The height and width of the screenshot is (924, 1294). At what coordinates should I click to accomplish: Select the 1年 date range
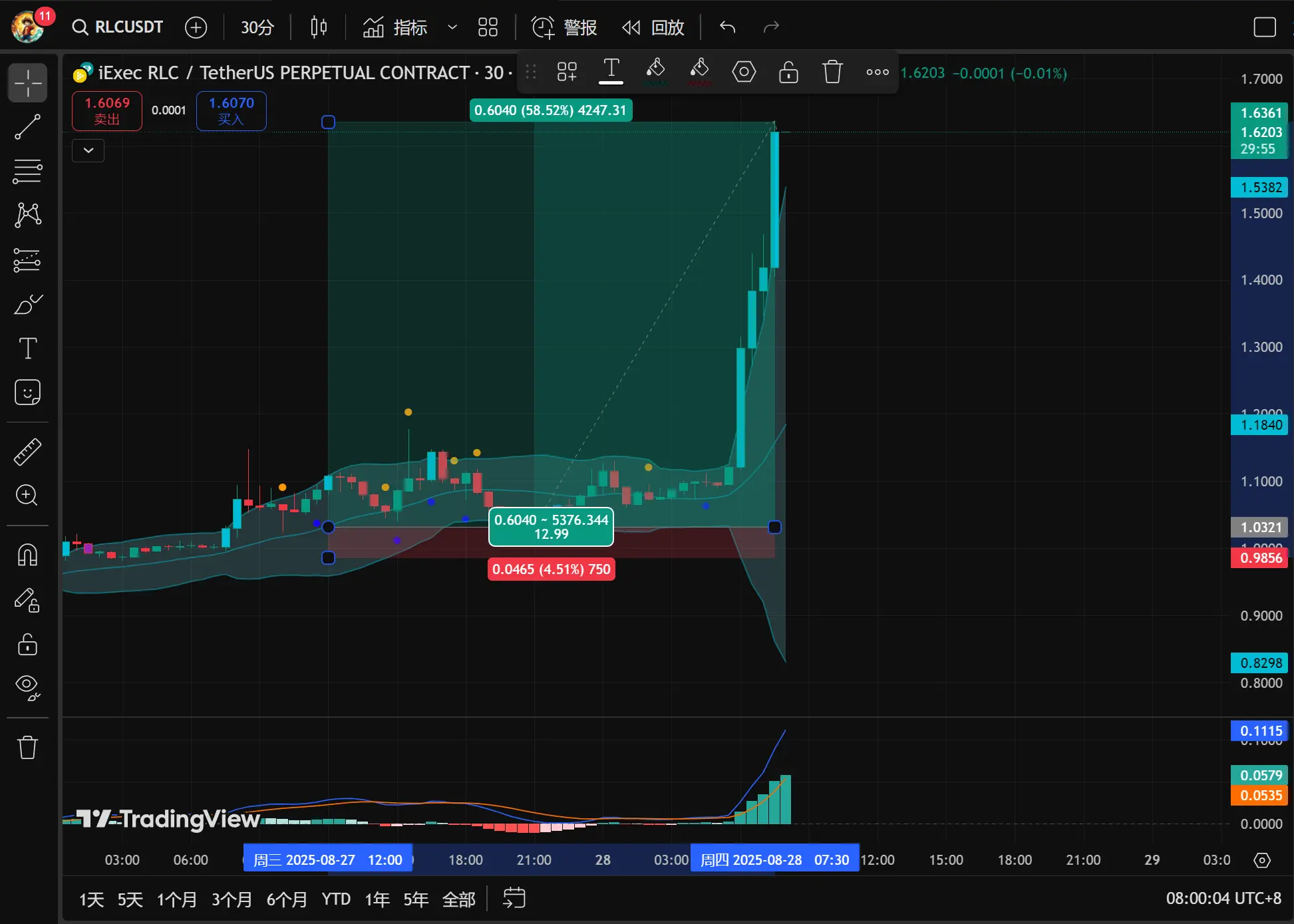pos(377,899)
